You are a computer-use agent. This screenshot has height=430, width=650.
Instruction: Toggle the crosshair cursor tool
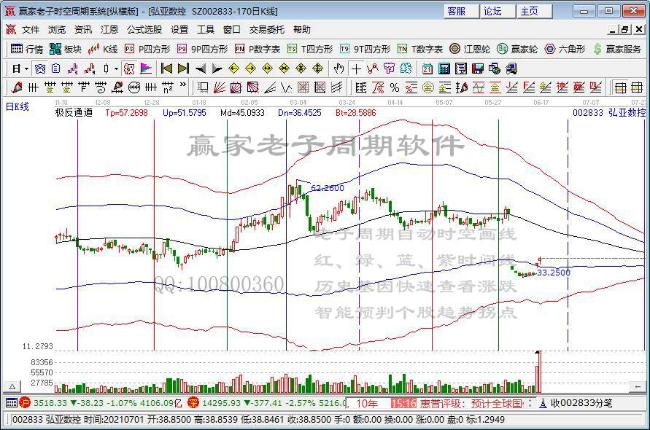coord(356,68)
